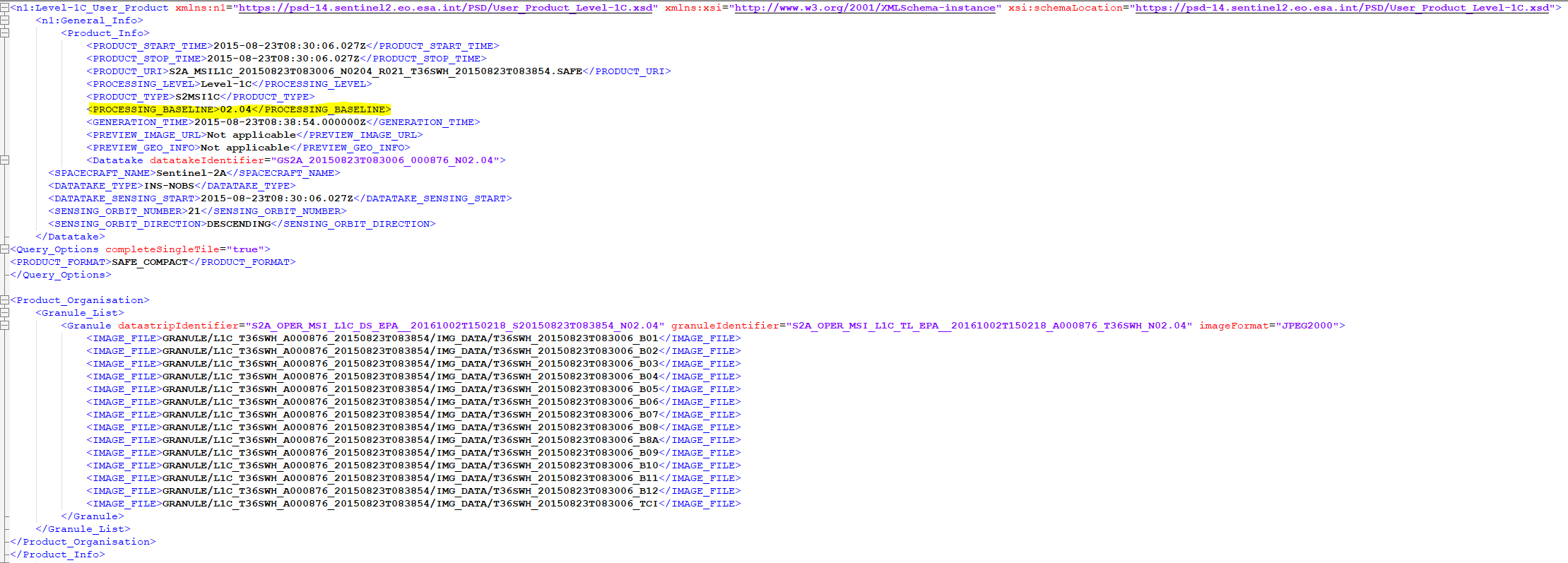The height and width of the screenshot is (563, 1568).
Task: Click the PREVIEW_IMAGE_URL Not applicable text
Action: click(252, 135)
